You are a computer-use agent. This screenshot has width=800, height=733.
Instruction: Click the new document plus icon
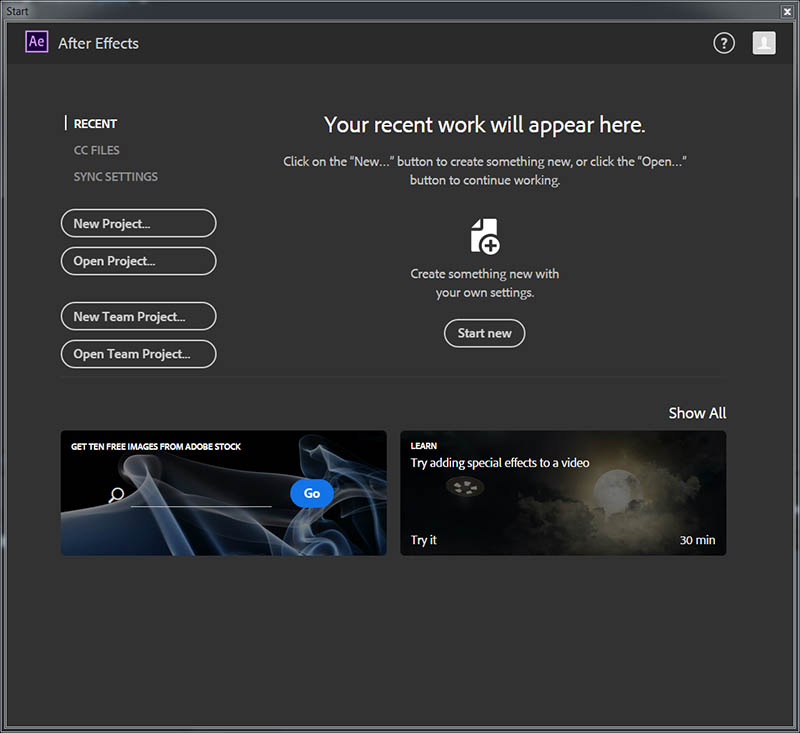[x=484, y=236]
